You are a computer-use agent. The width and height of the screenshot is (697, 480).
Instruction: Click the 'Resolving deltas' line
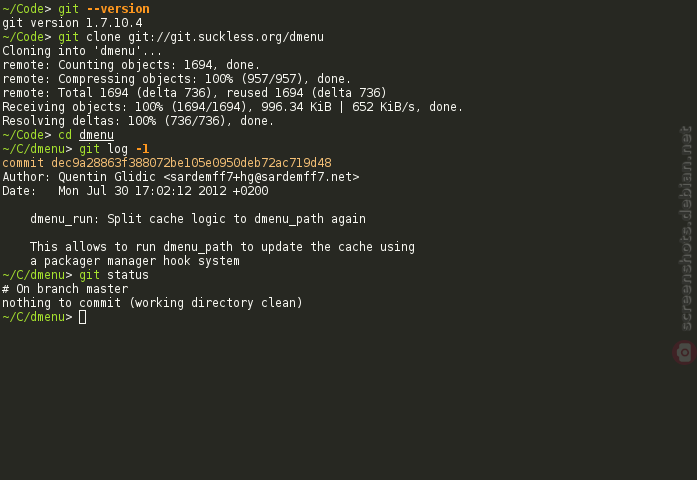coord(138,121)
